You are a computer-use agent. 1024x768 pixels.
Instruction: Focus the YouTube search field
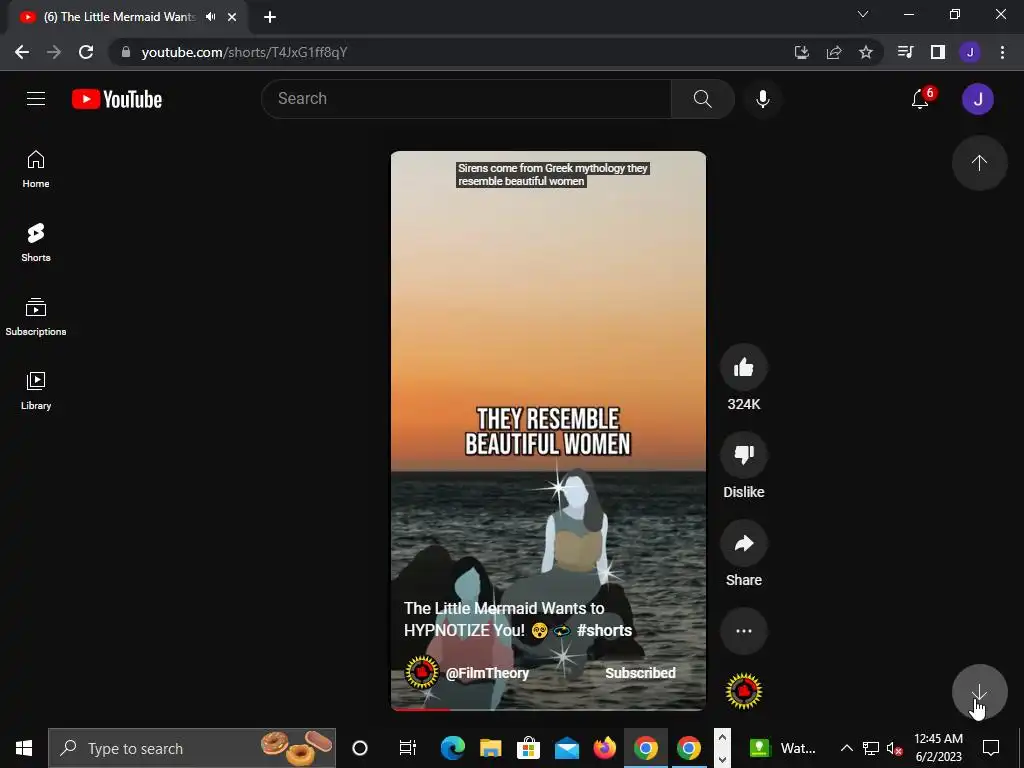point(466,99)
